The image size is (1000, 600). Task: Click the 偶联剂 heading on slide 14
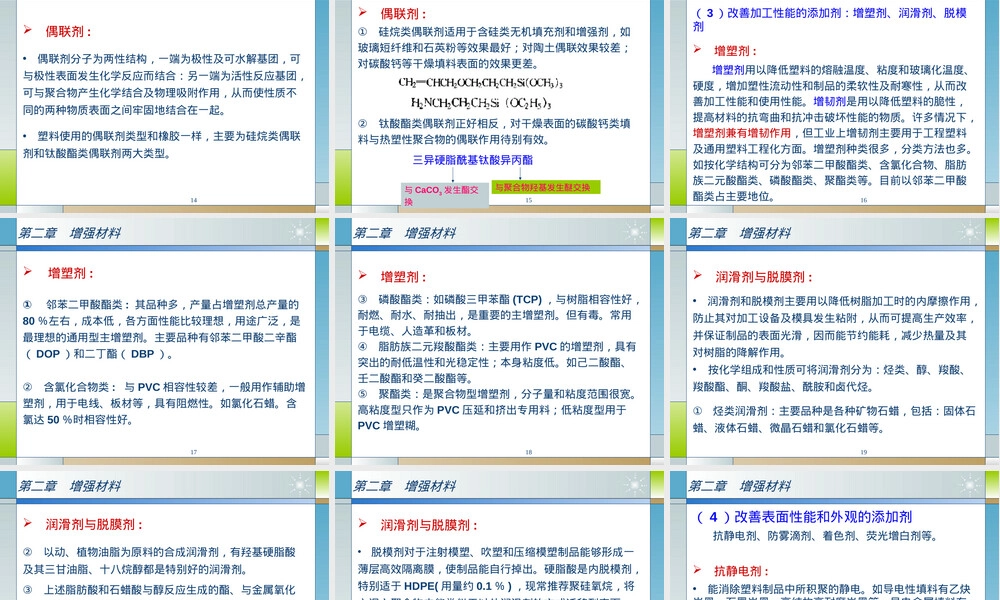(68, 31)
